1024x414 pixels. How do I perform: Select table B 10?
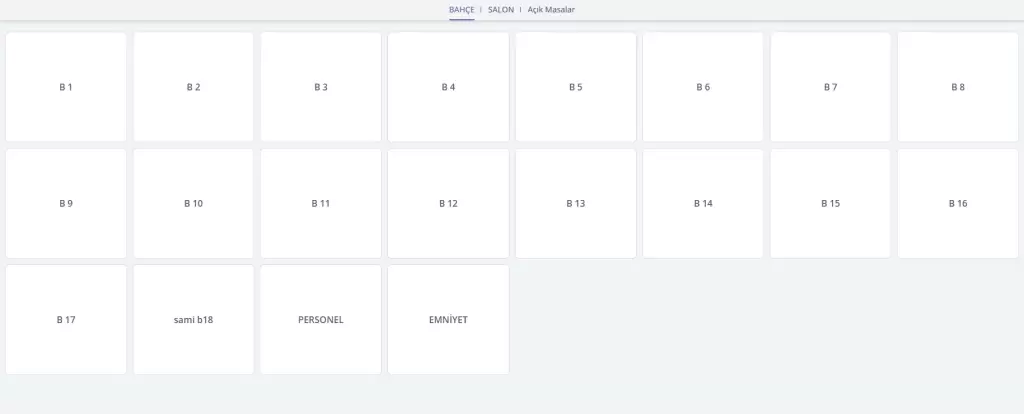(x=193, y=203)
